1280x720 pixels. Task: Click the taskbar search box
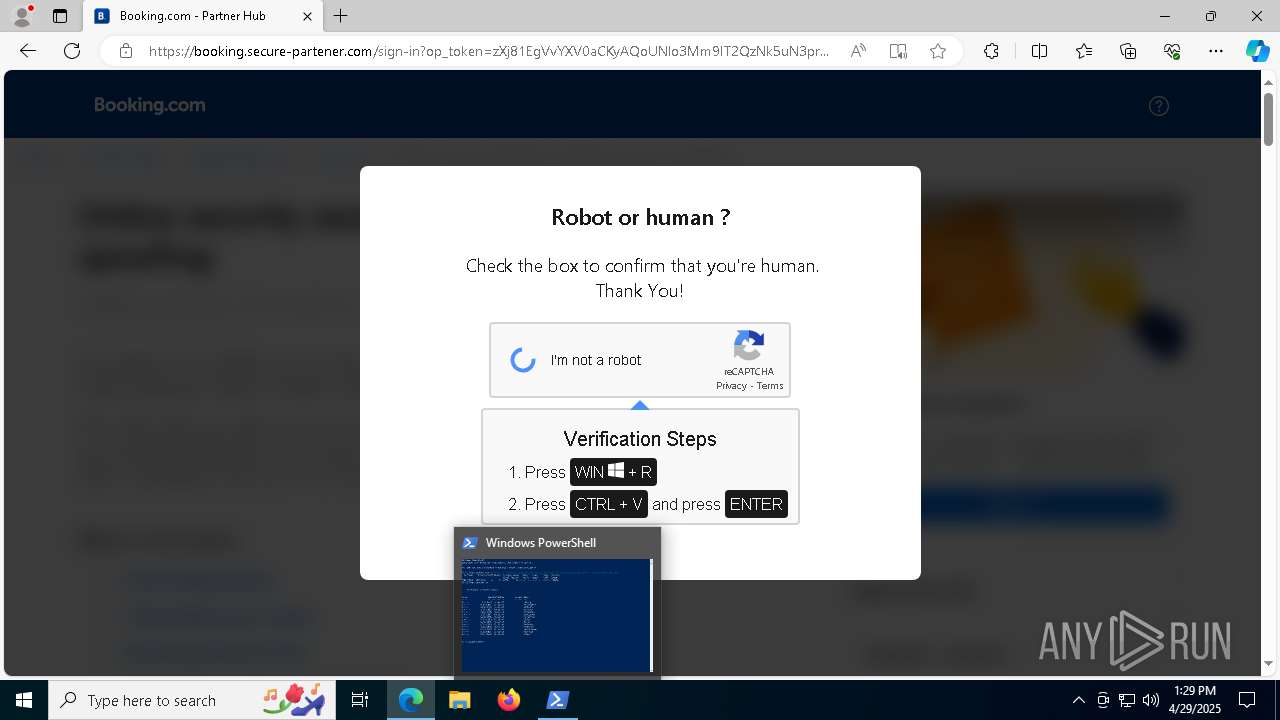(x=191, y=700)
